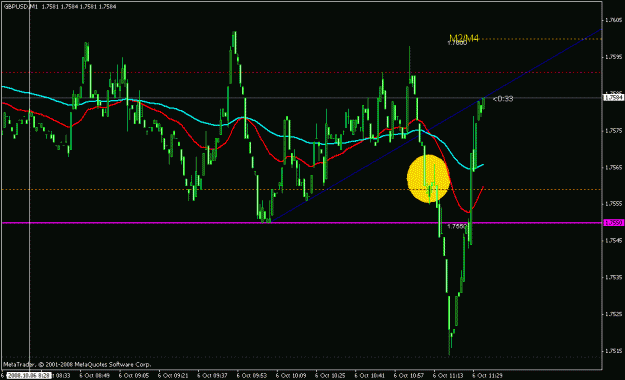Click the yellow M2/M4 label
625x380 pixels.
pyautogui.click(x=464, y=38)
